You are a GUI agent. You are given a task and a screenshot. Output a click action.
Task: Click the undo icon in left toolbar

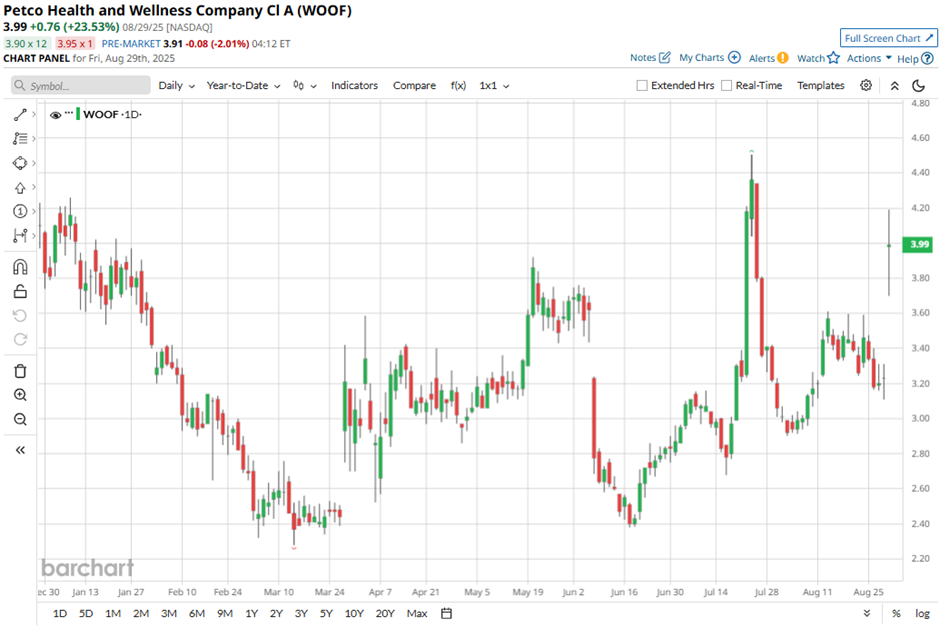pyautogui.click(x=20, y=316)
